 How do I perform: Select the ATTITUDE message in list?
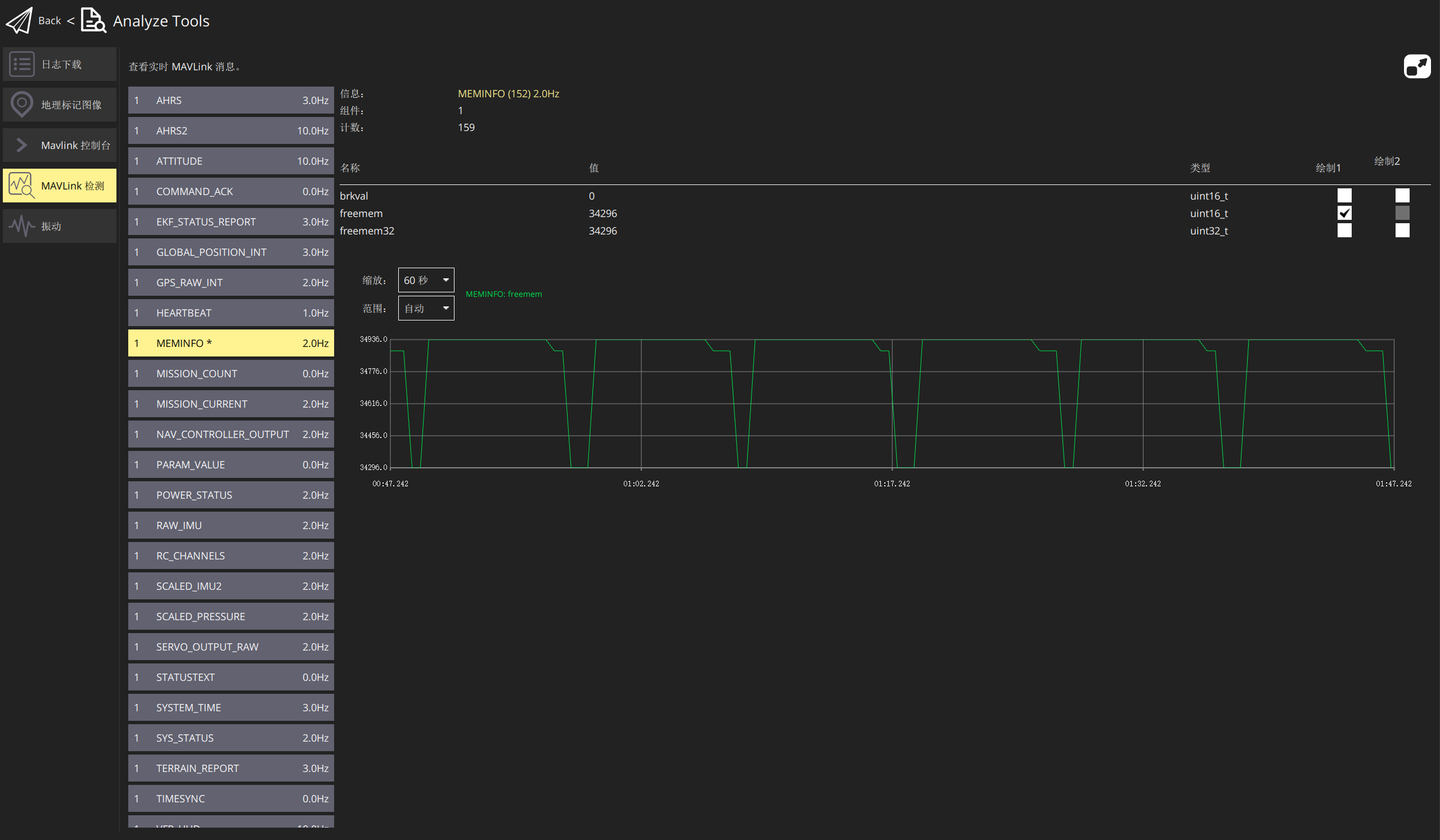tap(231, 161)
